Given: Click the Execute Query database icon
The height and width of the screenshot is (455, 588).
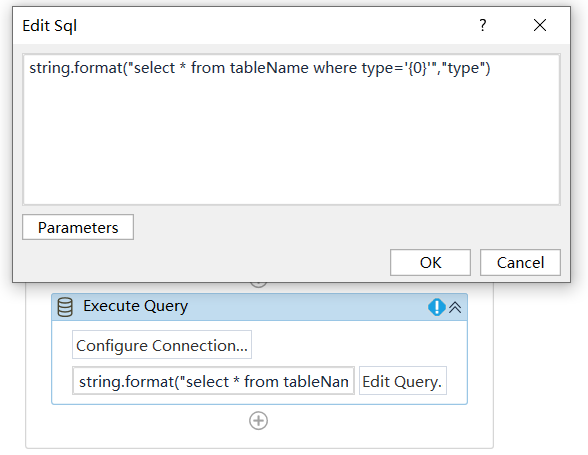Looking at the screenshot, I should 65,307.
